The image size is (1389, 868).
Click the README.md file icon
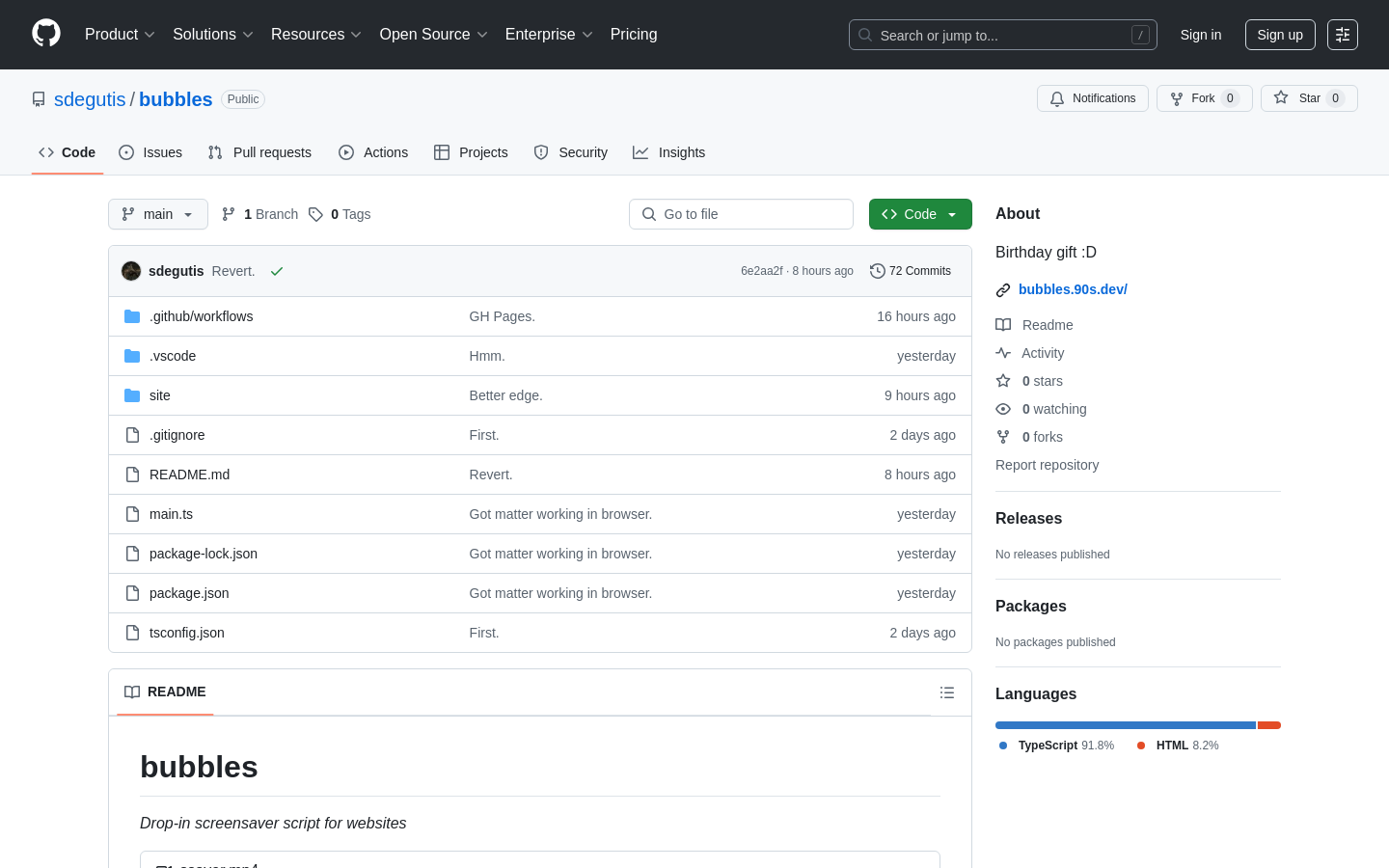point(132,475)
